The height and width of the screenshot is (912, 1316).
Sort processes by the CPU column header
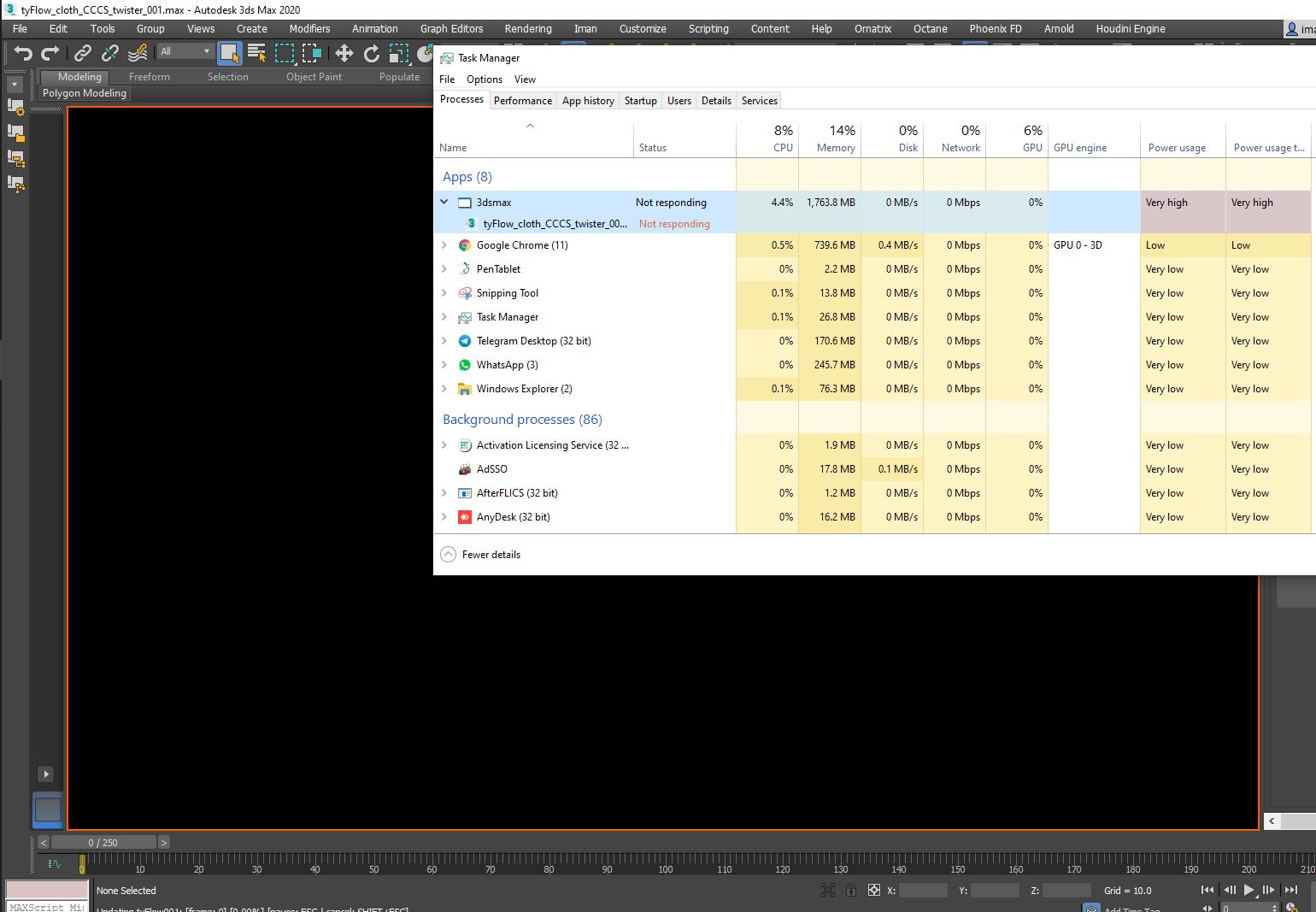click(x=767, y=138)
